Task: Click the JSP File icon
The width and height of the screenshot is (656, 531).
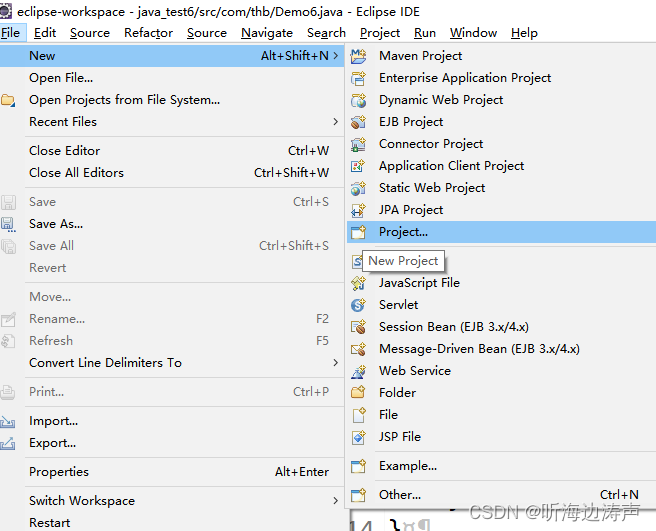Action: pos(358,437)
